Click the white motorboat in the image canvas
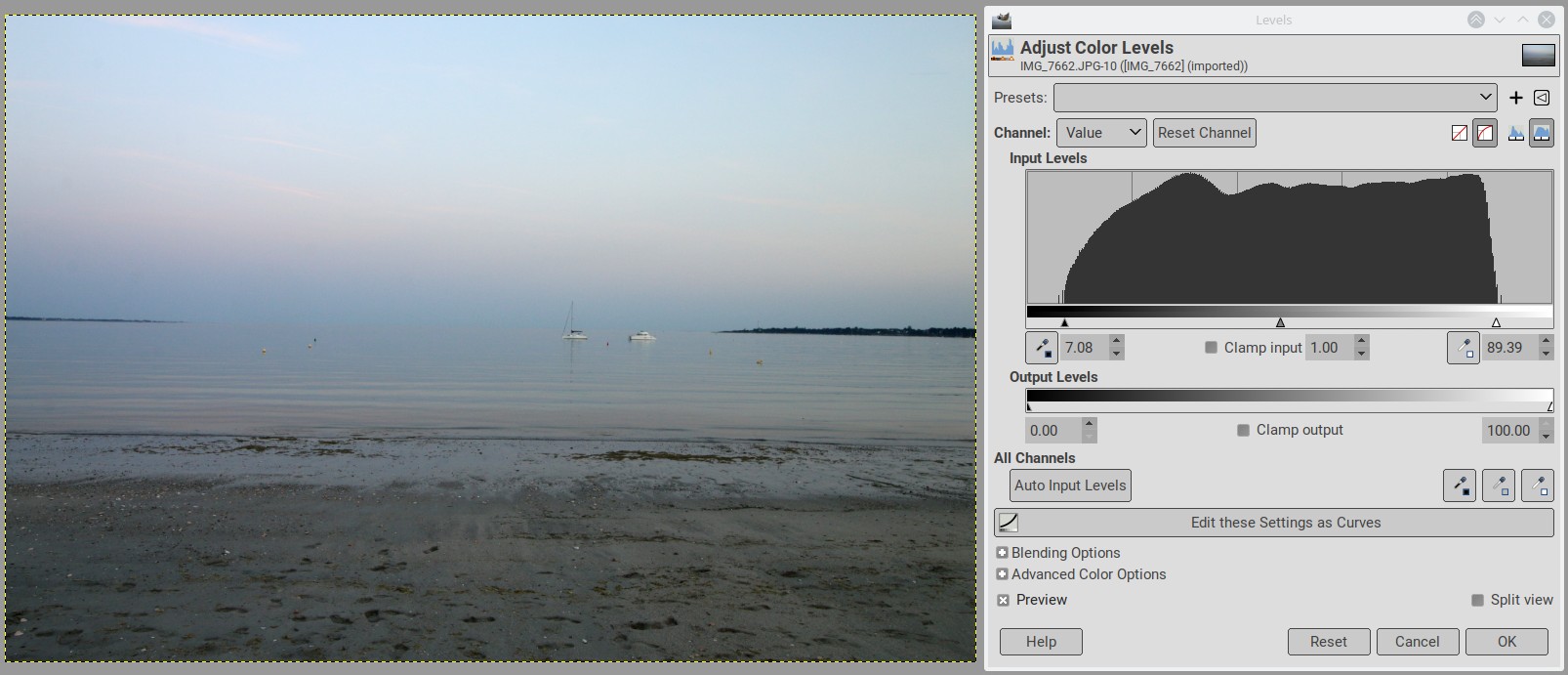 click(642, 336)
